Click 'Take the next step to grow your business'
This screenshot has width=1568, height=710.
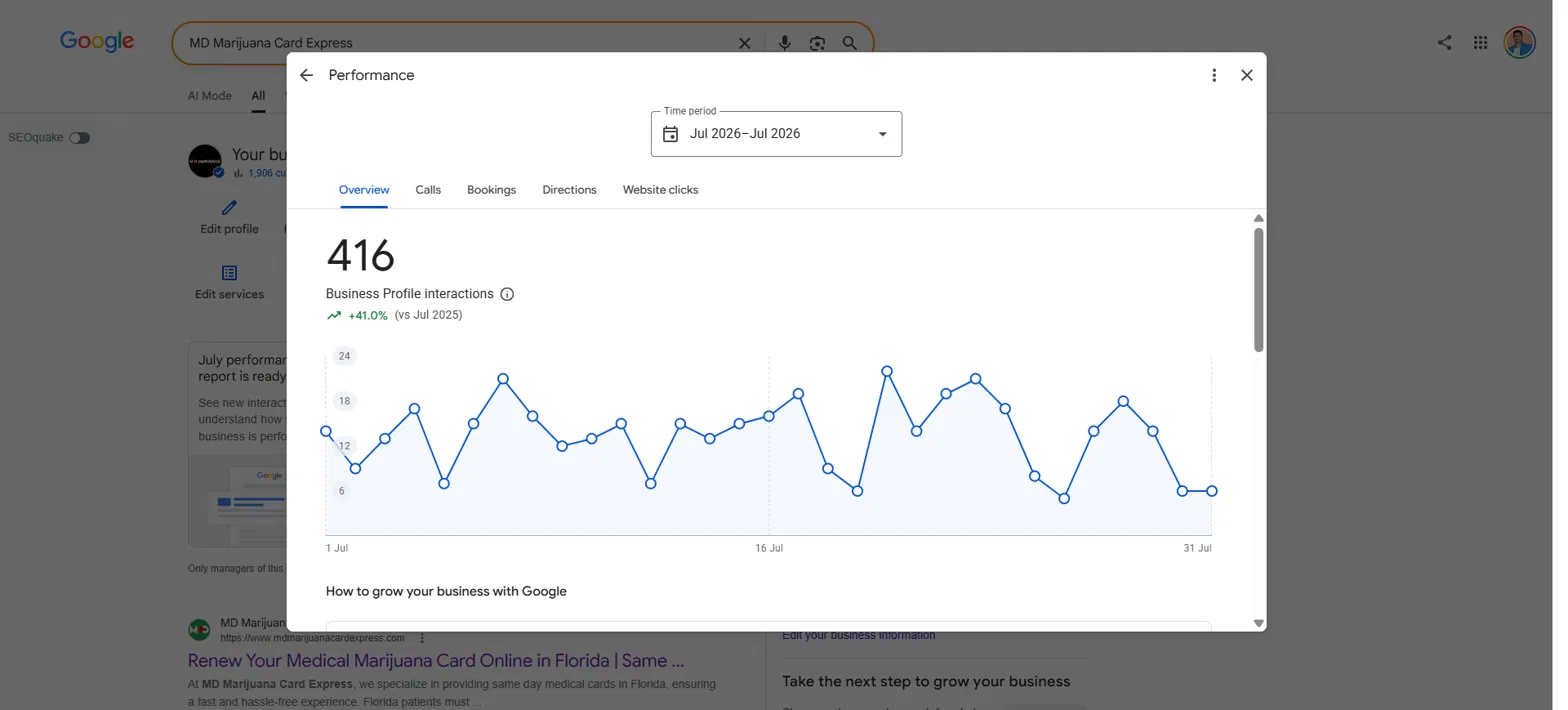[926, 682]
